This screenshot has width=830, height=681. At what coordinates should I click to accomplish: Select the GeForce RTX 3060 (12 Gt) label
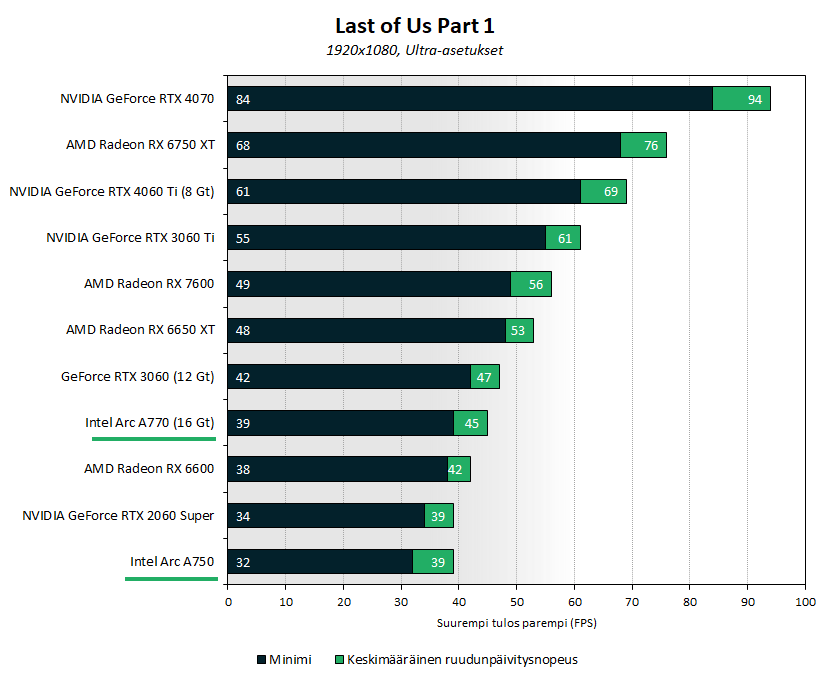138,377
